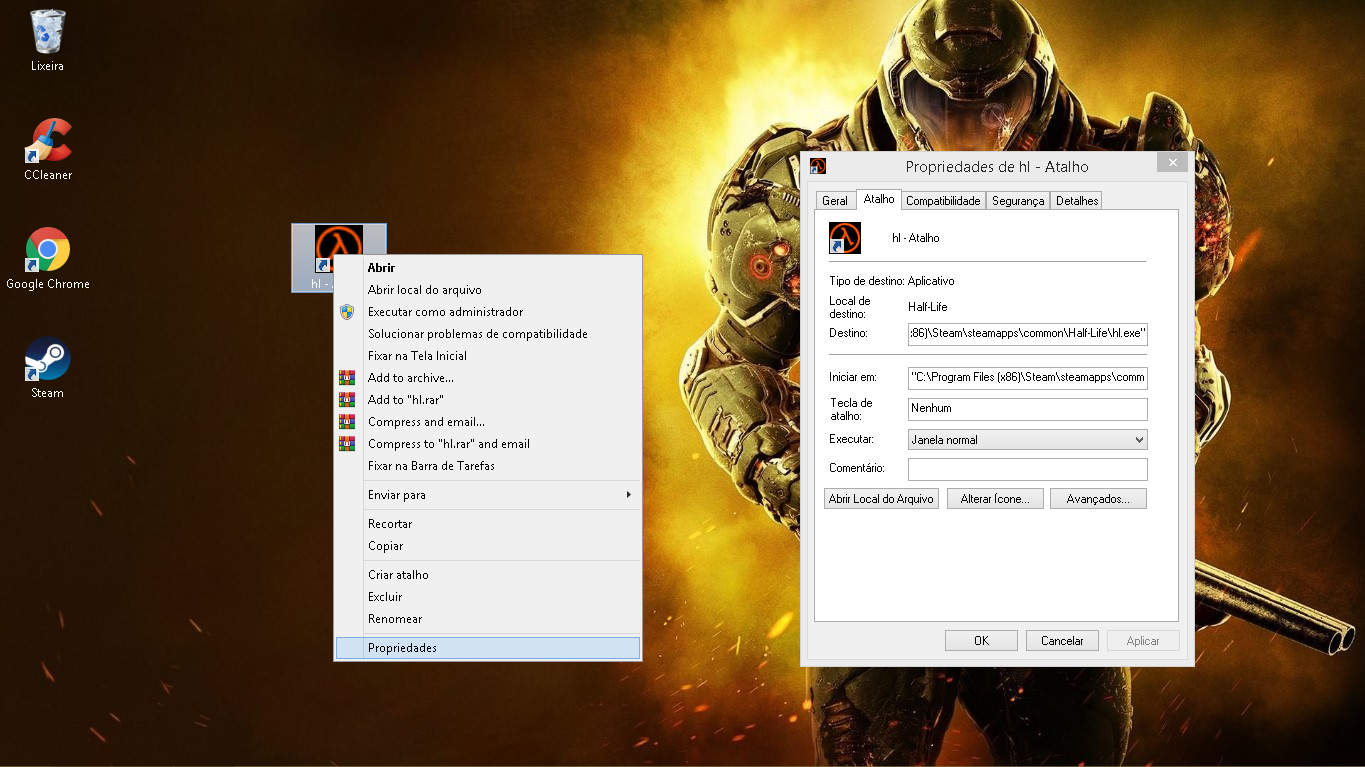Select the Google Chrome desktop shortcut
1365x767 pixels.
tap(47, 258)
